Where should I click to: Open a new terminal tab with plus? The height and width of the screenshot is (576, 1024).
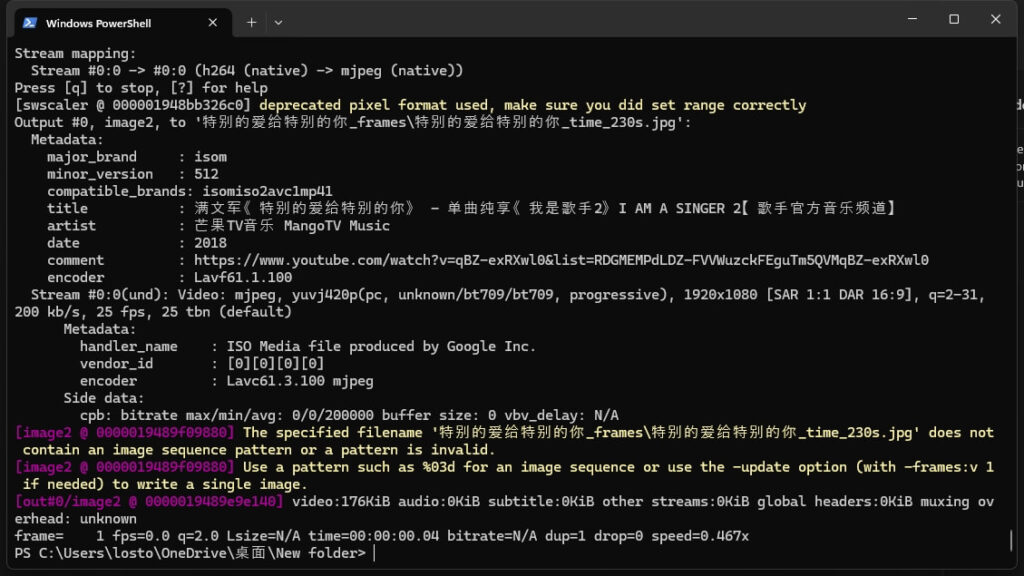[251, 23]
